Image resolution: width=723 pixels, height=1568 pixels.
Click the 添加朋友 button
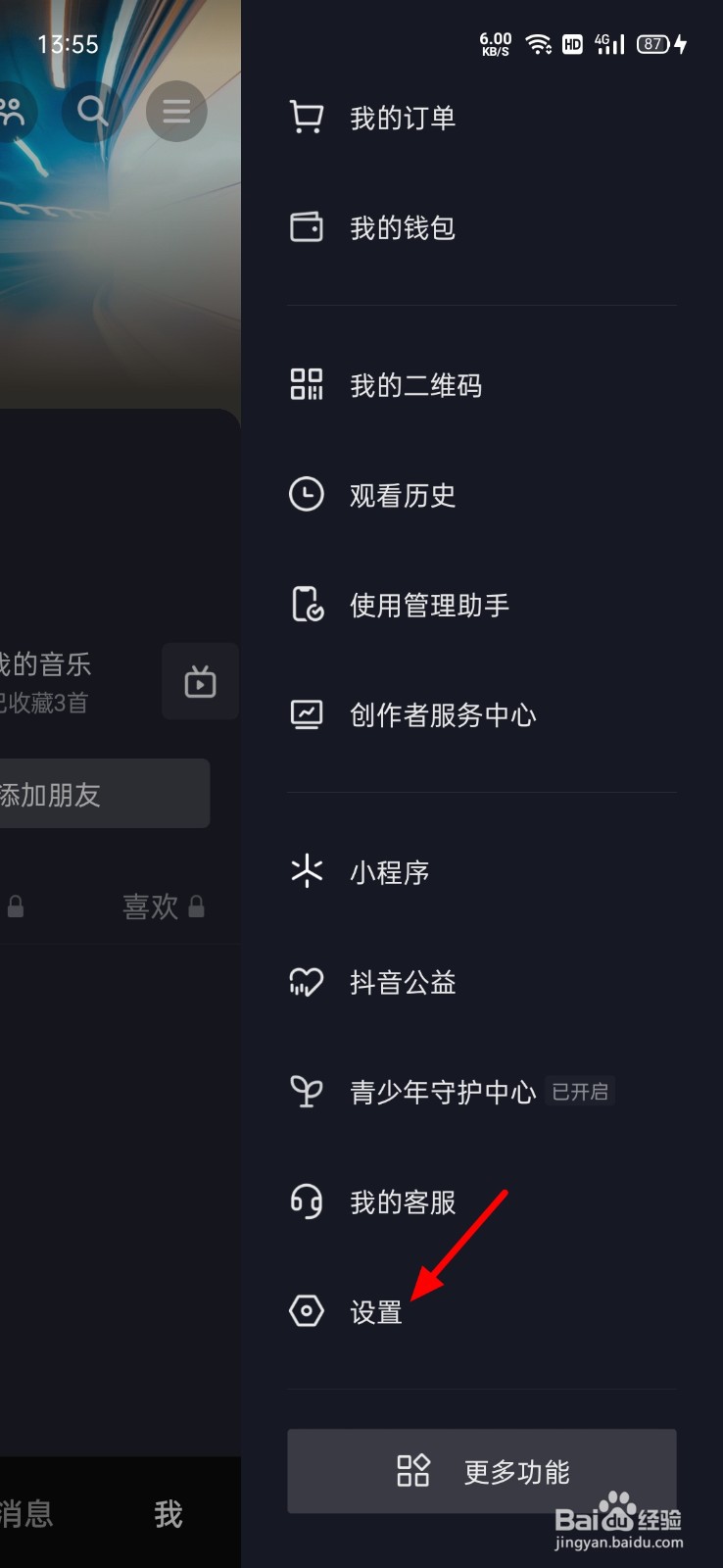[103, 794]
